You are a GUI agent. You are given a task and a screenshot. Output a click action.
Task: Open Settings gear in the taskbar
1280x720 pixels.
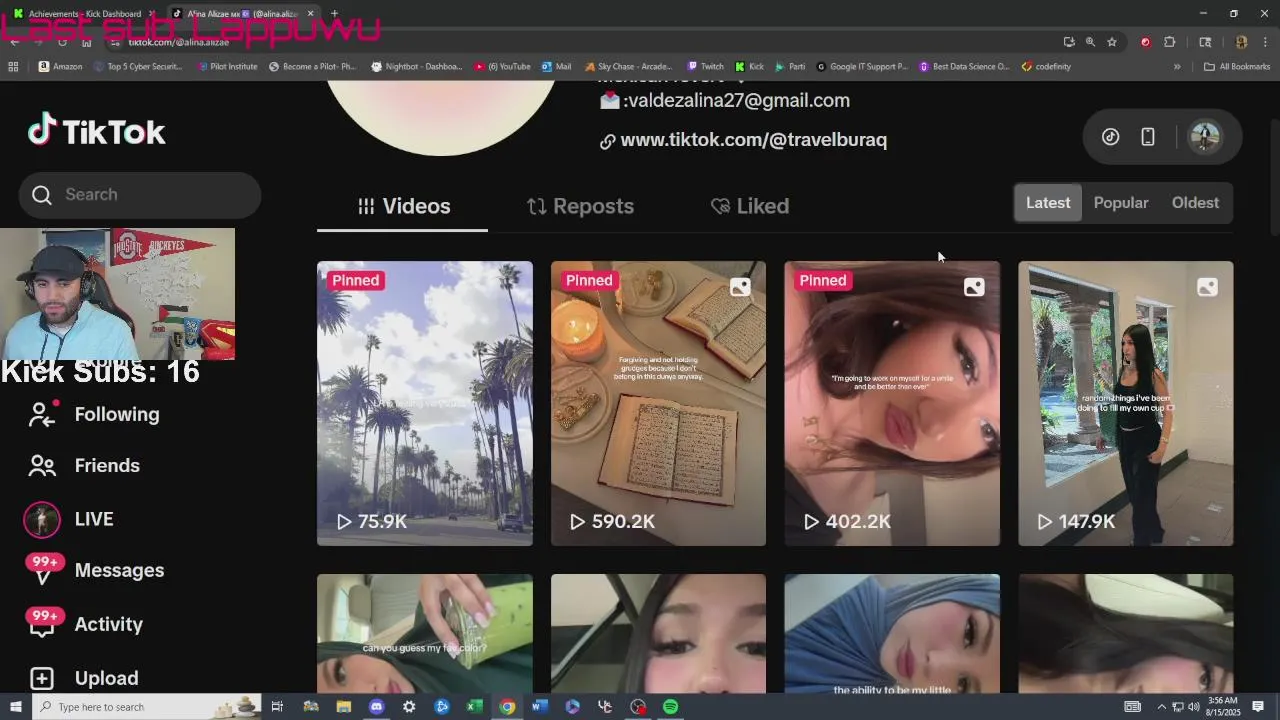point(409,707)
